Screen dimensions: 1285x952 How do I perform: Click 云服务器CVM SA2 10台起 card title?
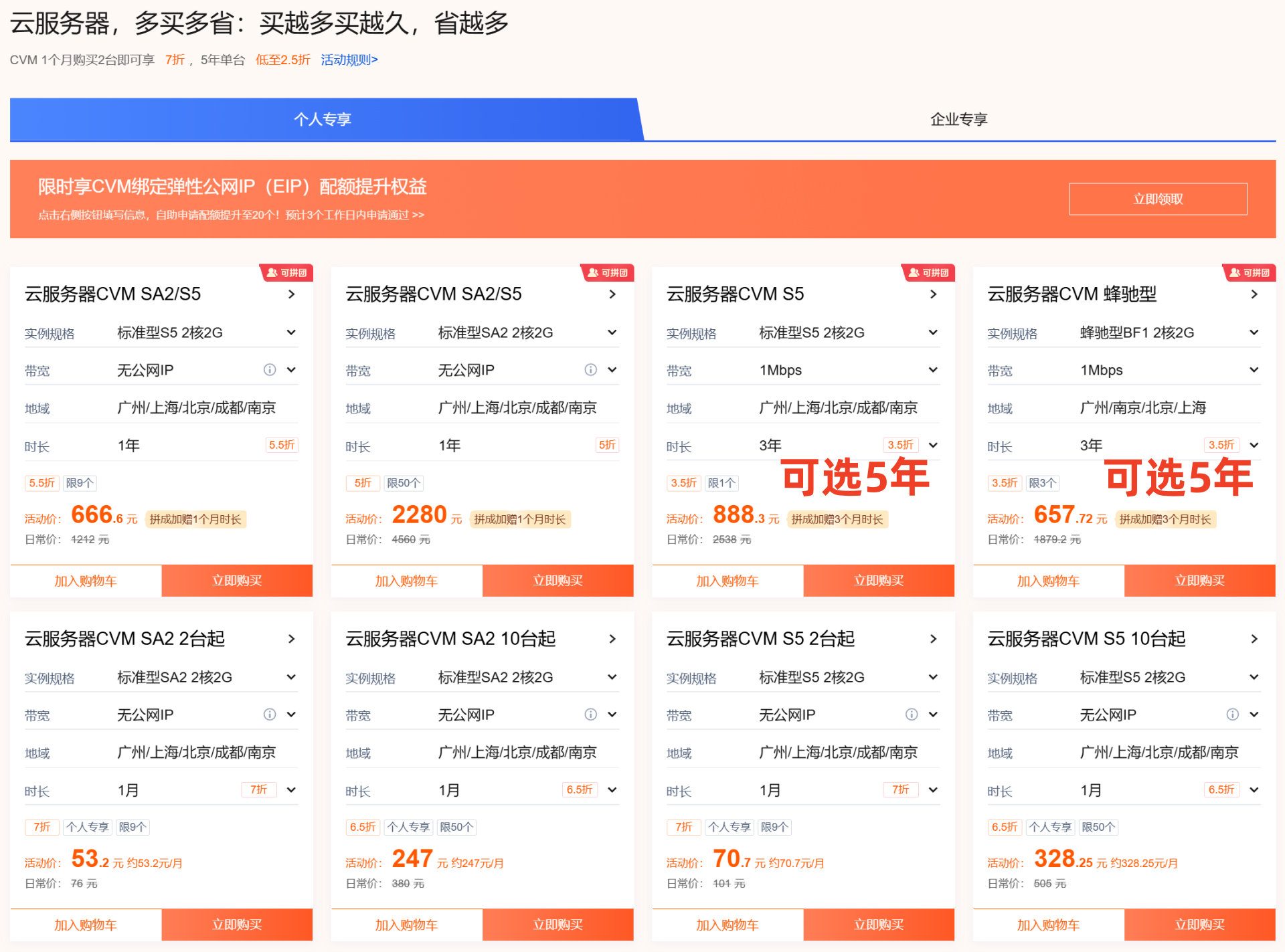450,638
